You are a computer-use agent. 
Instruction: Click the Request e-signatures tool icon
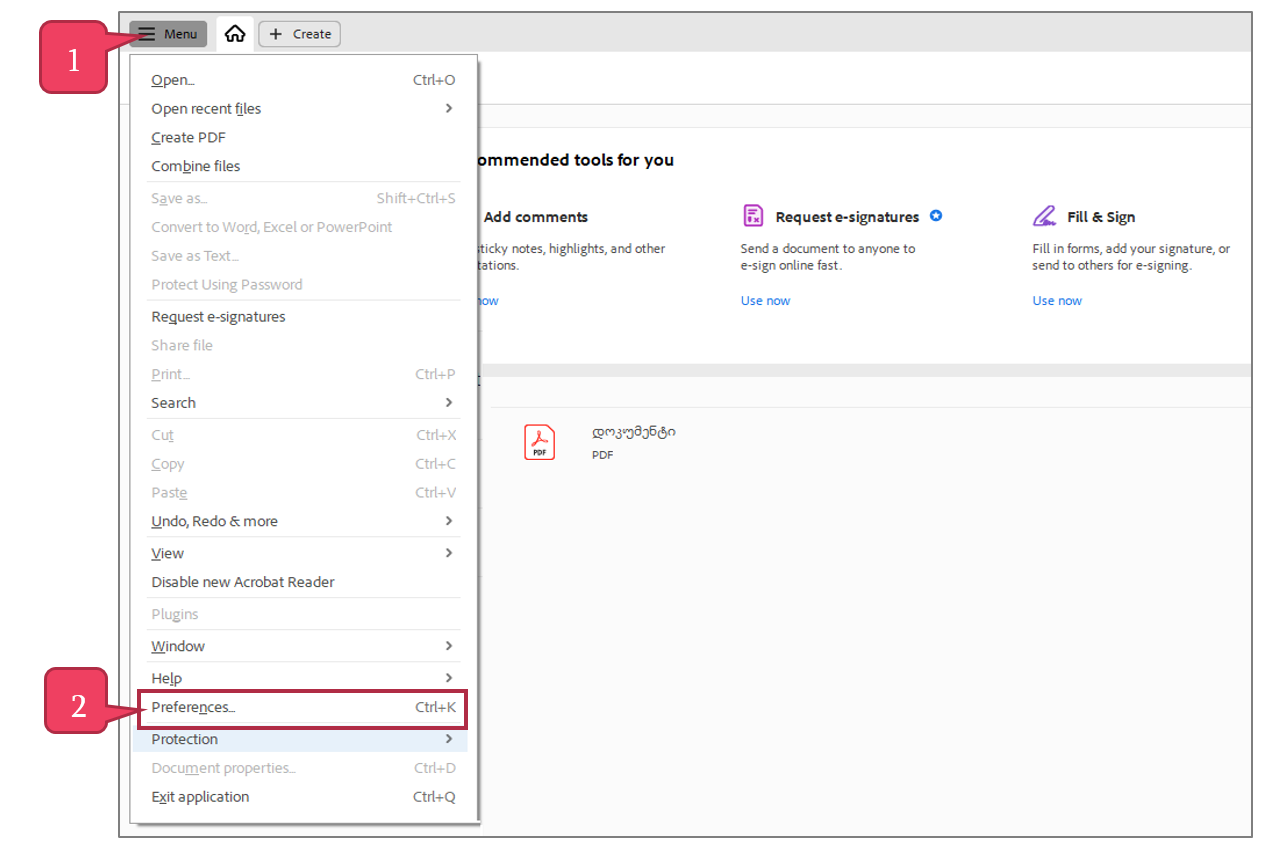753,216
